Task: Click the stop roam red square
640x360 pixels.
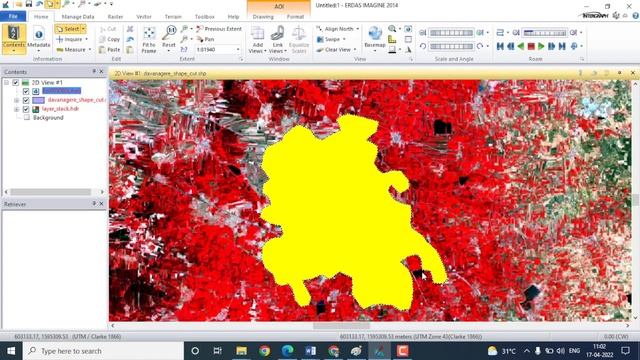Action: click(531, 47)
